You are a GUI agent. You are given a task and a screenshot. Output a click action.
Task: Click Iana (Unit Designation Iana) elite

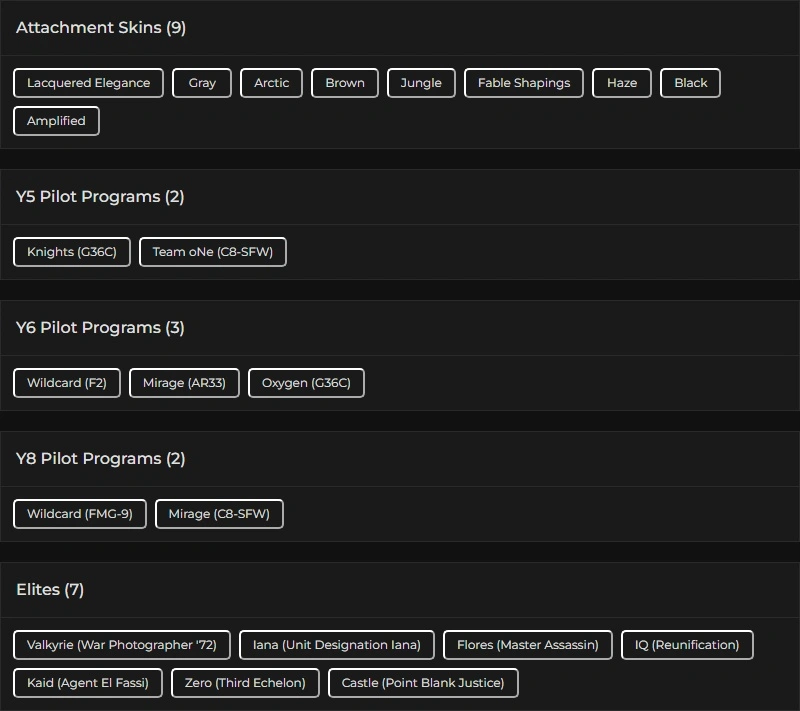[337, 645]
